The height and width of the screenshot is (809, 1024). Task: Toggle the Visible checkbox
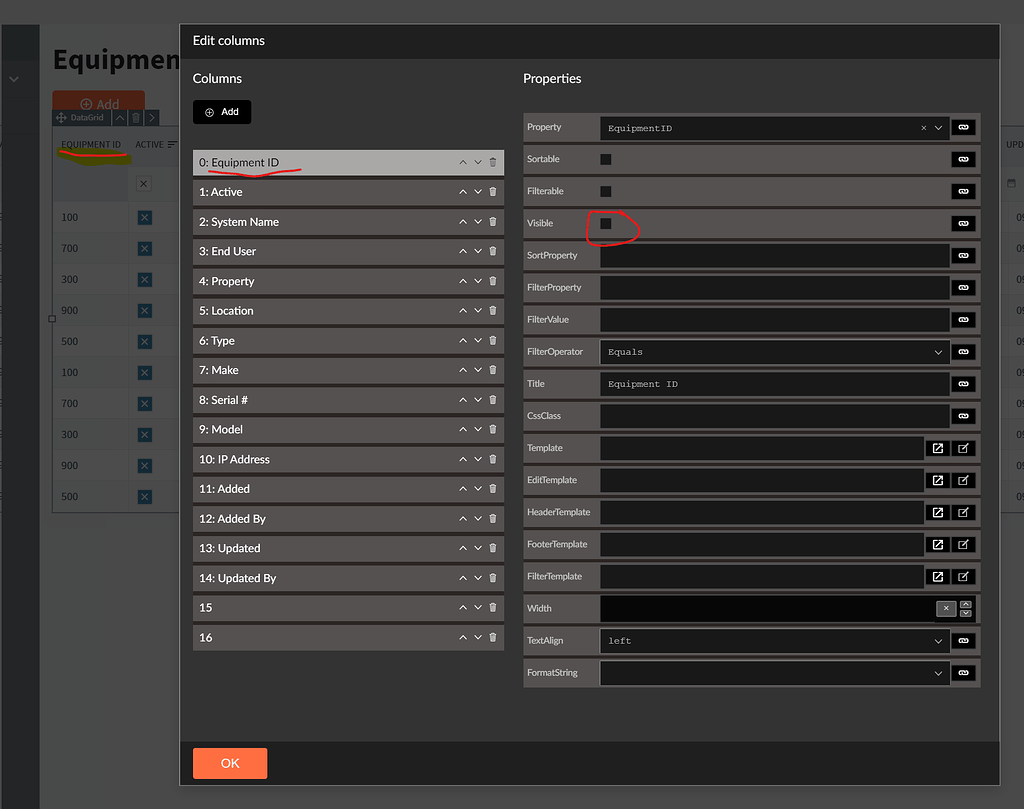(606, 223)
